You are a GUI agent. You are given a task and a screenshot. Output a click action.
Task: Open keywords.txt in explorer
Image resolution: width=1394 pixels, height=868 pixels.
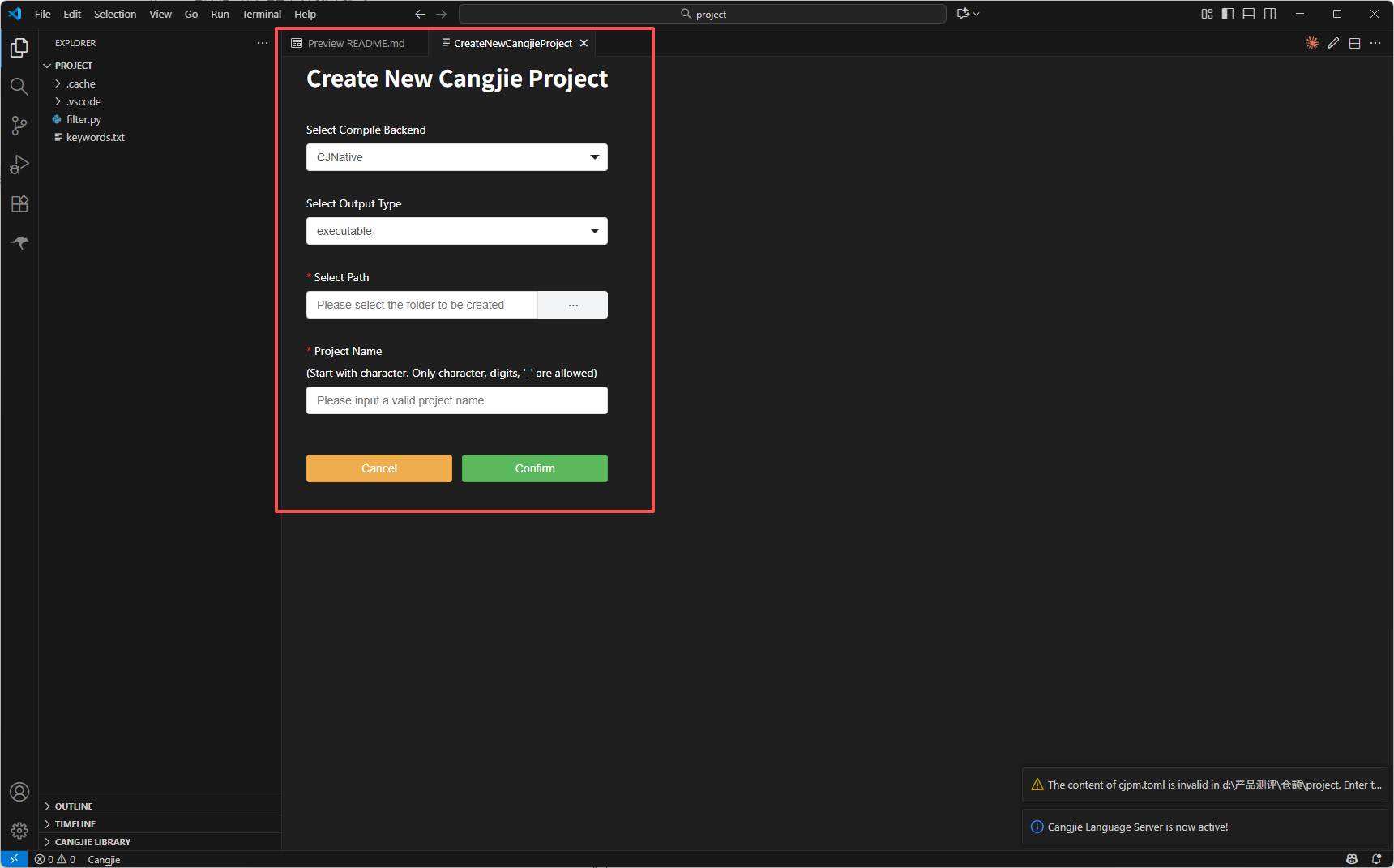click(160, 137)
